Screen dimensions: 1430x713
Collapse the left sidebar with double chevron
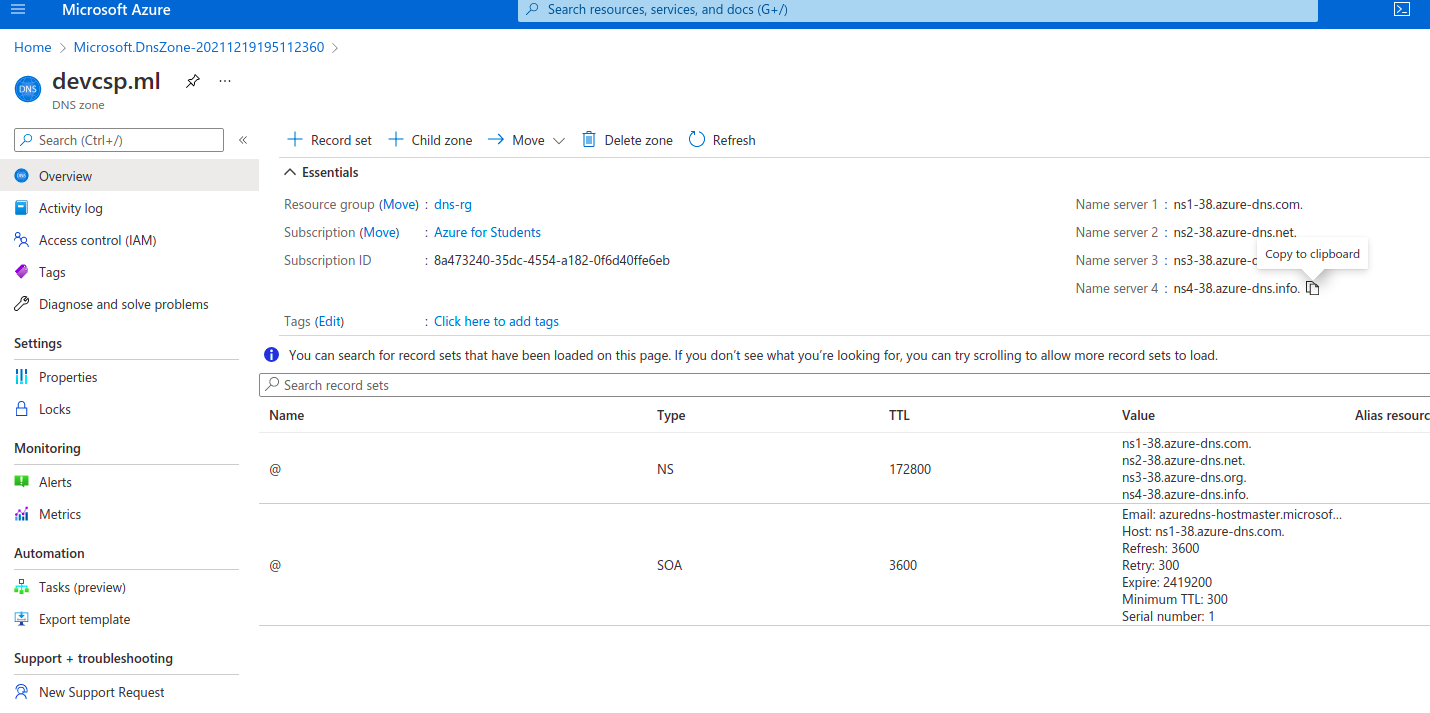click(x=243, y=140)
